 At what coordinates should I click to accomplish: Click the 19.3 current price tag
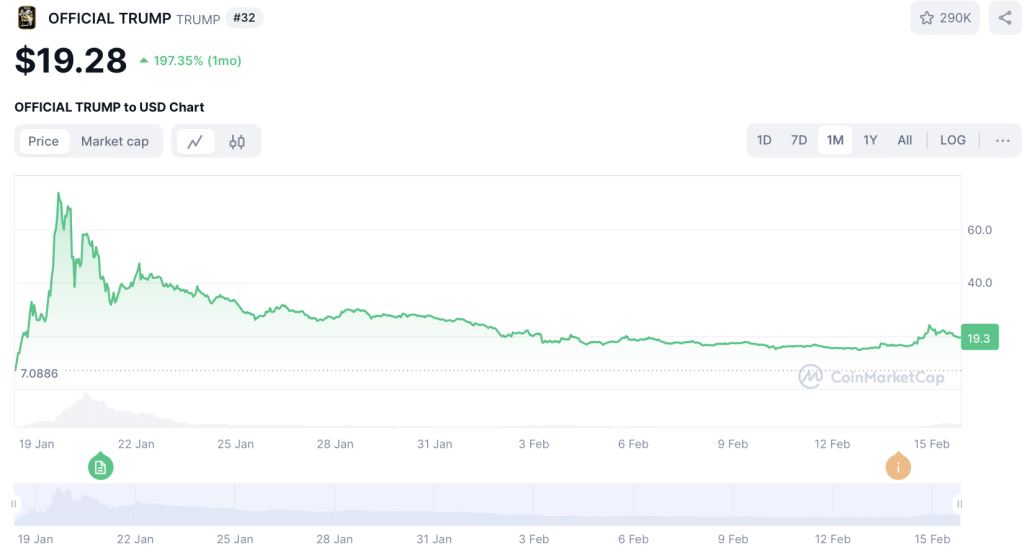click(980, 338)
